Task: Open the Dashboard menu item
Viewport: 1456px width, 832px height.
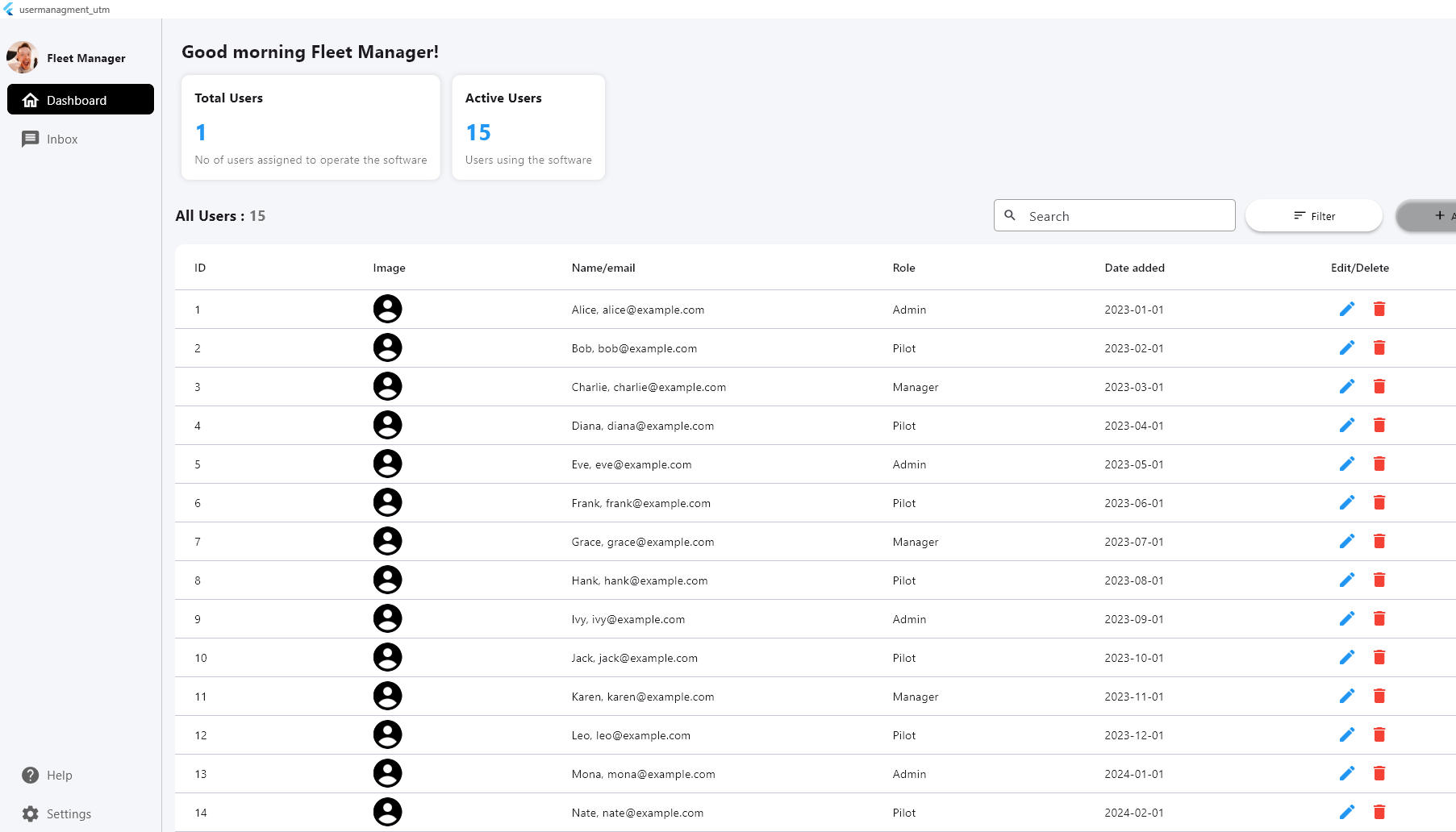Action: click(81, 100)
